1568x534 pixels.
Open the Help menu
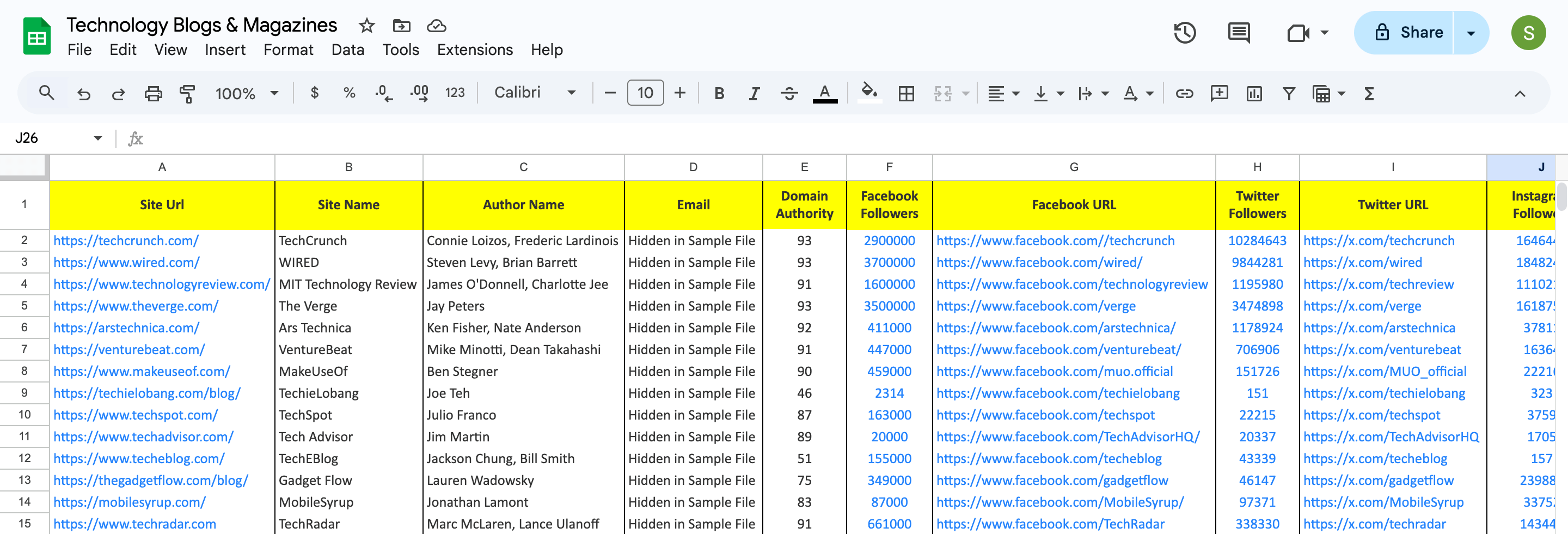pos(547,50)
